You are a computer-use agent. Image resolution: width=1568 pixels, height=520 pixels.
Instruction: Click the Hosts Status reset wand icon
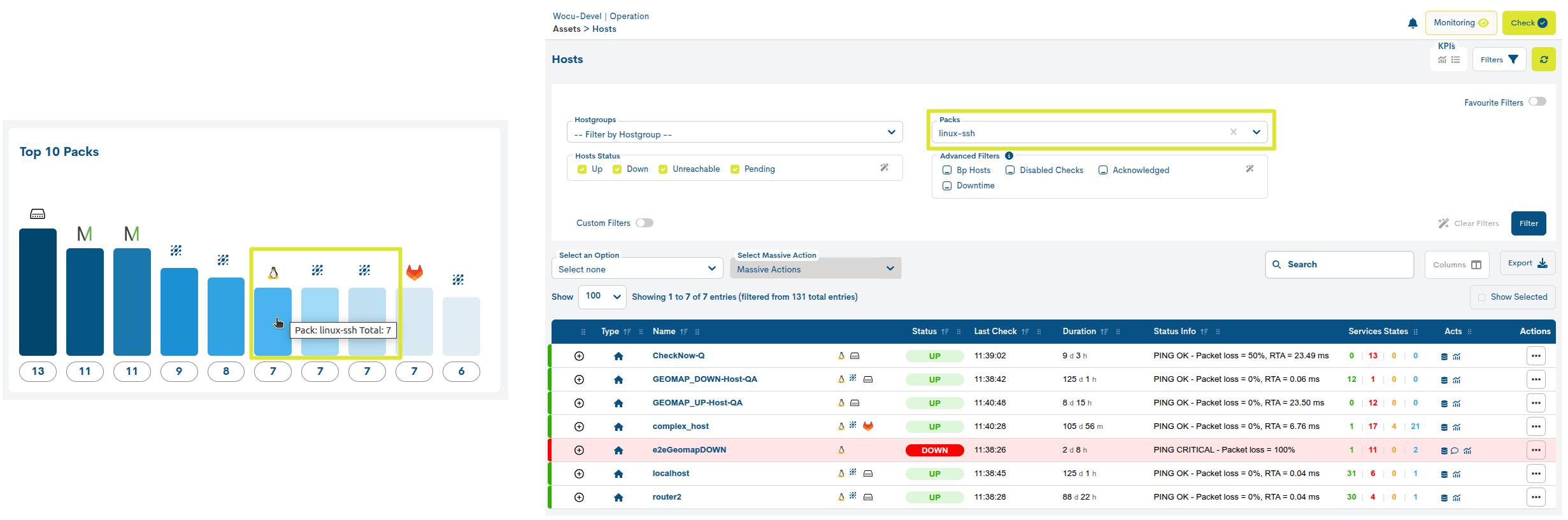[x=884, y=167]
